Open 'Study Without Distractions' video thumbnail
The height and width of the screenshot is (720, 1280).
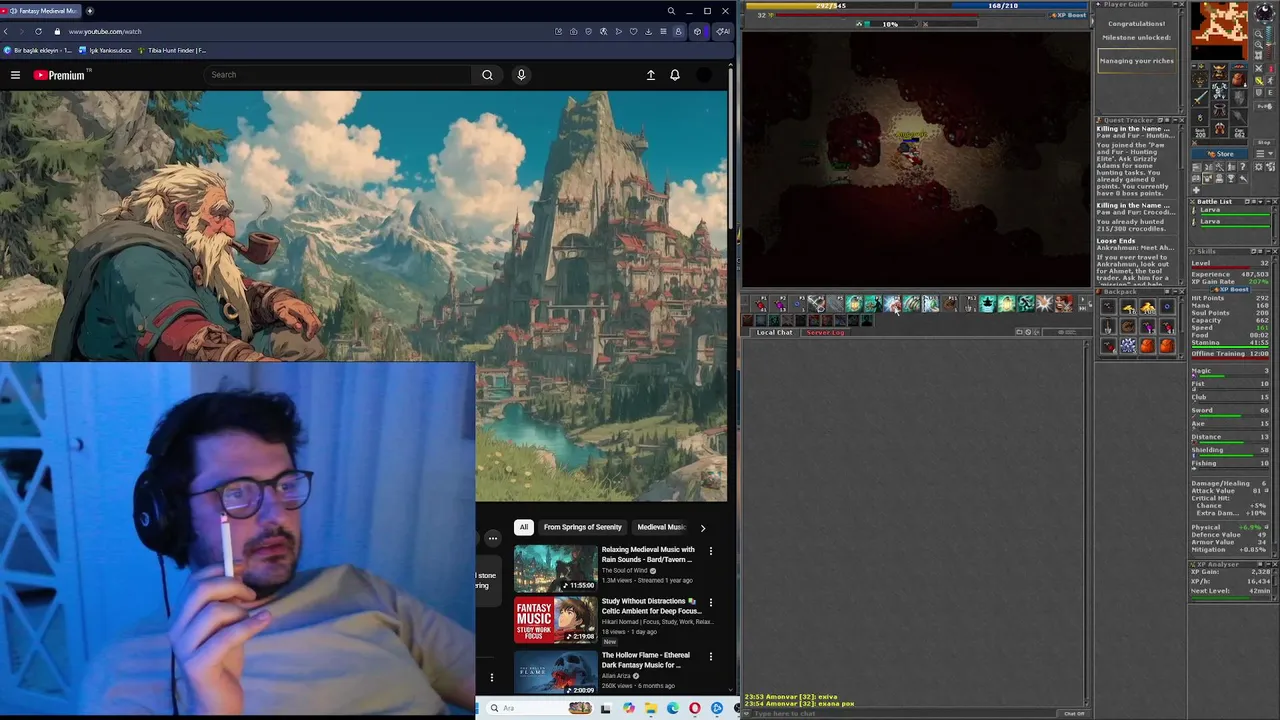coord(555,620)
